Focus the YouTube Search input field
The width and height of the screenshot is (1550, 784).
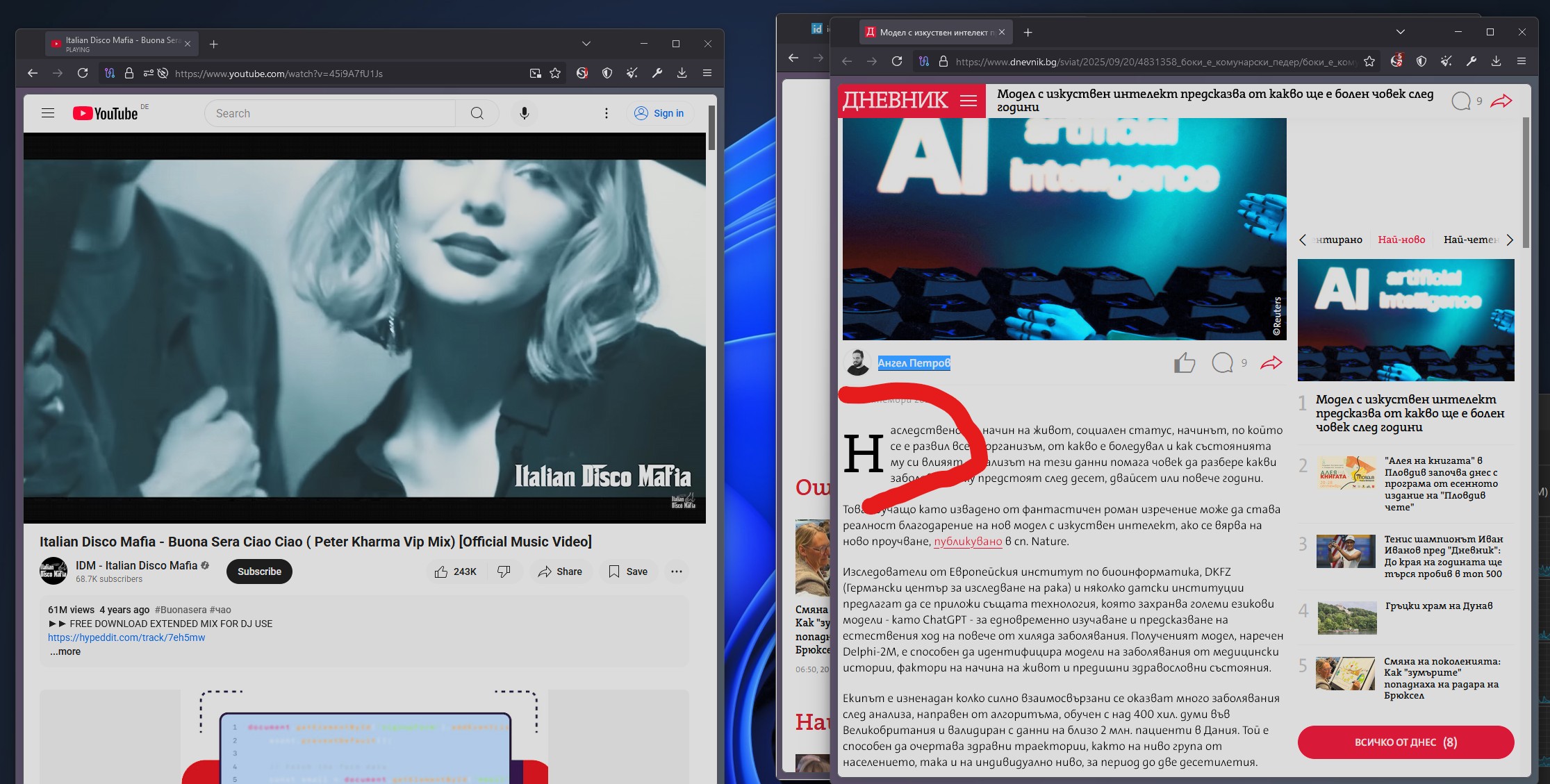tap(330, 113)
